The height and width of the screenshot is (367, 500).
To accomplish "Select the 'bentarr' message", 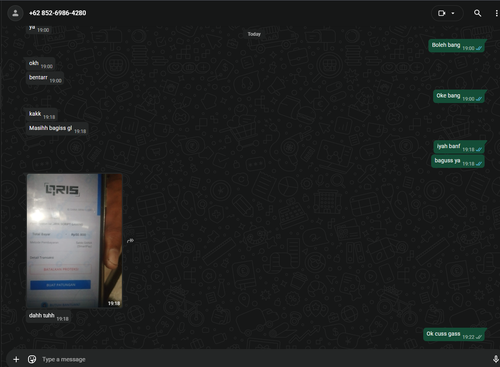I will click(x=45, y=78).
